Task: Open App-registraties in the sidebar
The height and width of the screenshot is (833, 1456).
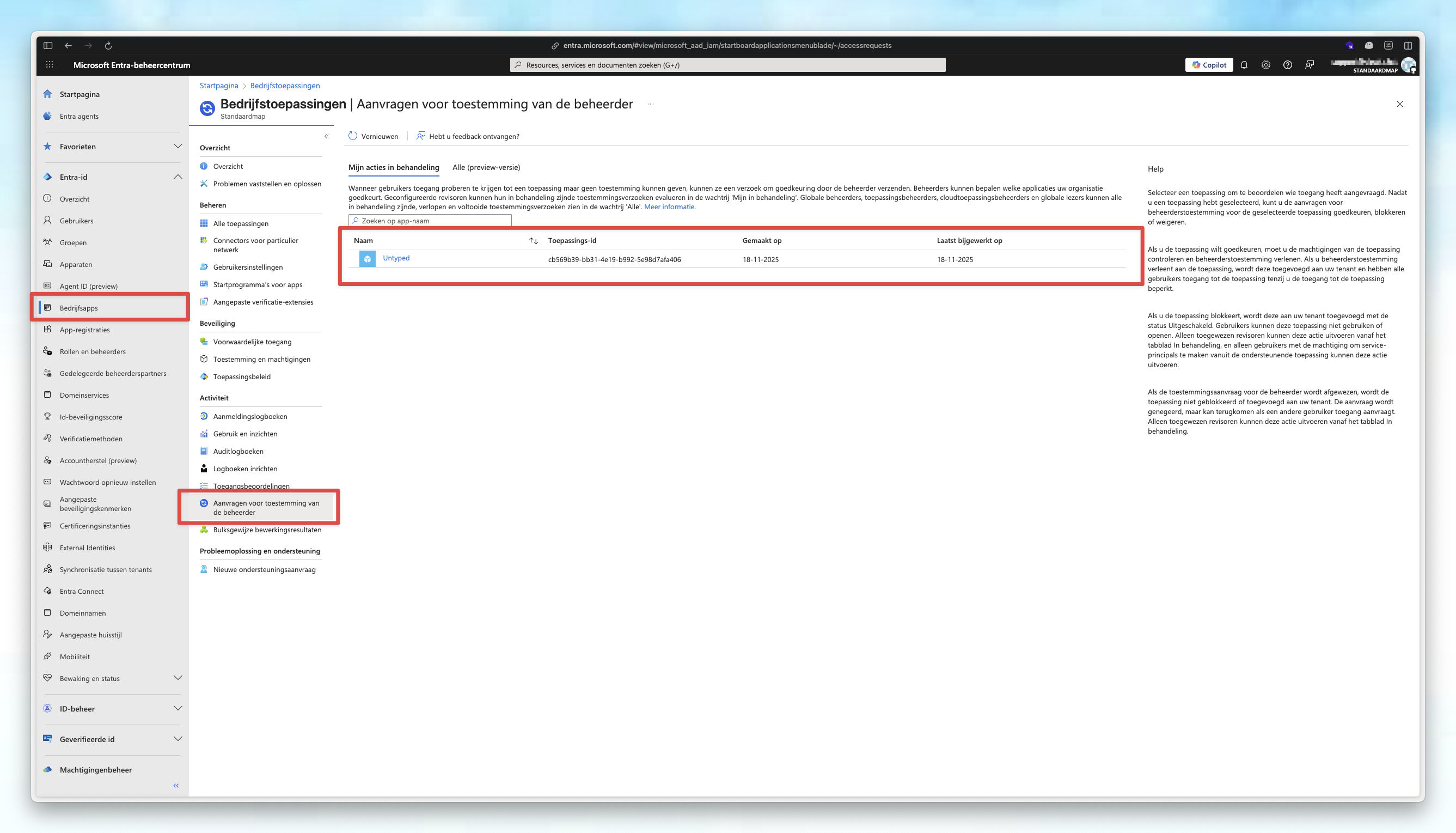Action: [x=85, y=330]
